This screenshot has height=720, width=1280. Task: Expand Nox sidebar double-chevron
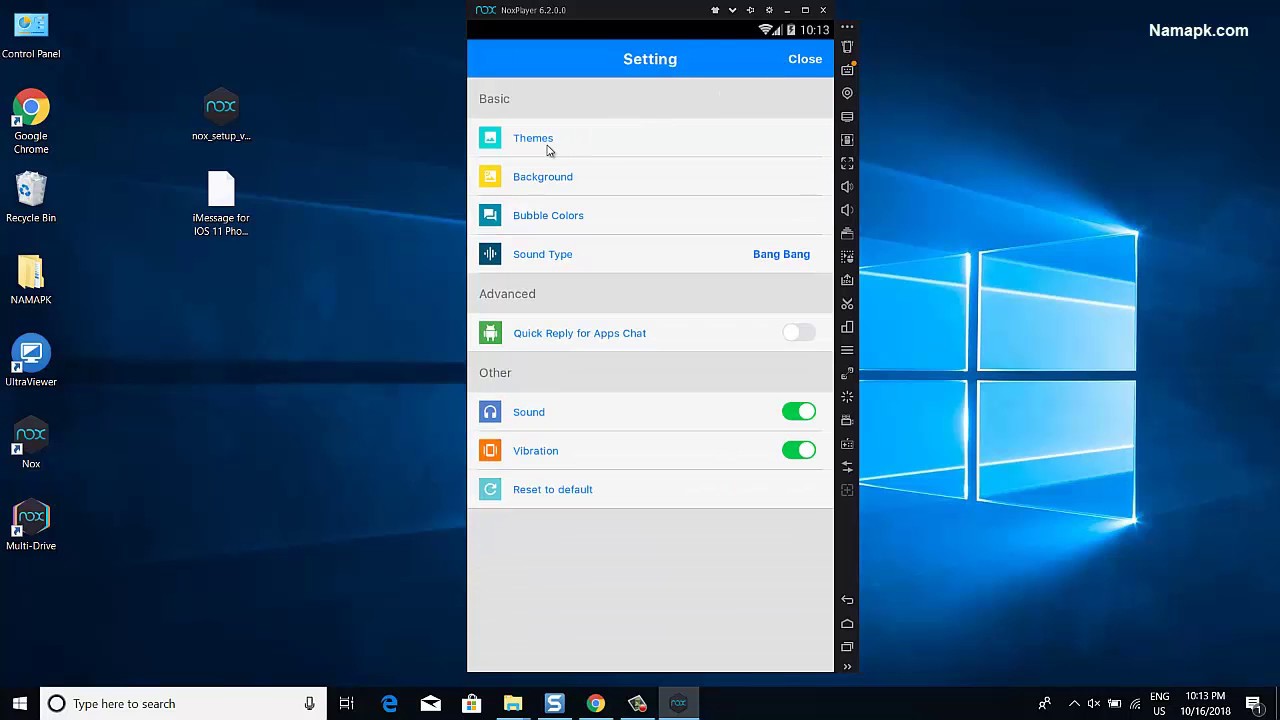847,667
